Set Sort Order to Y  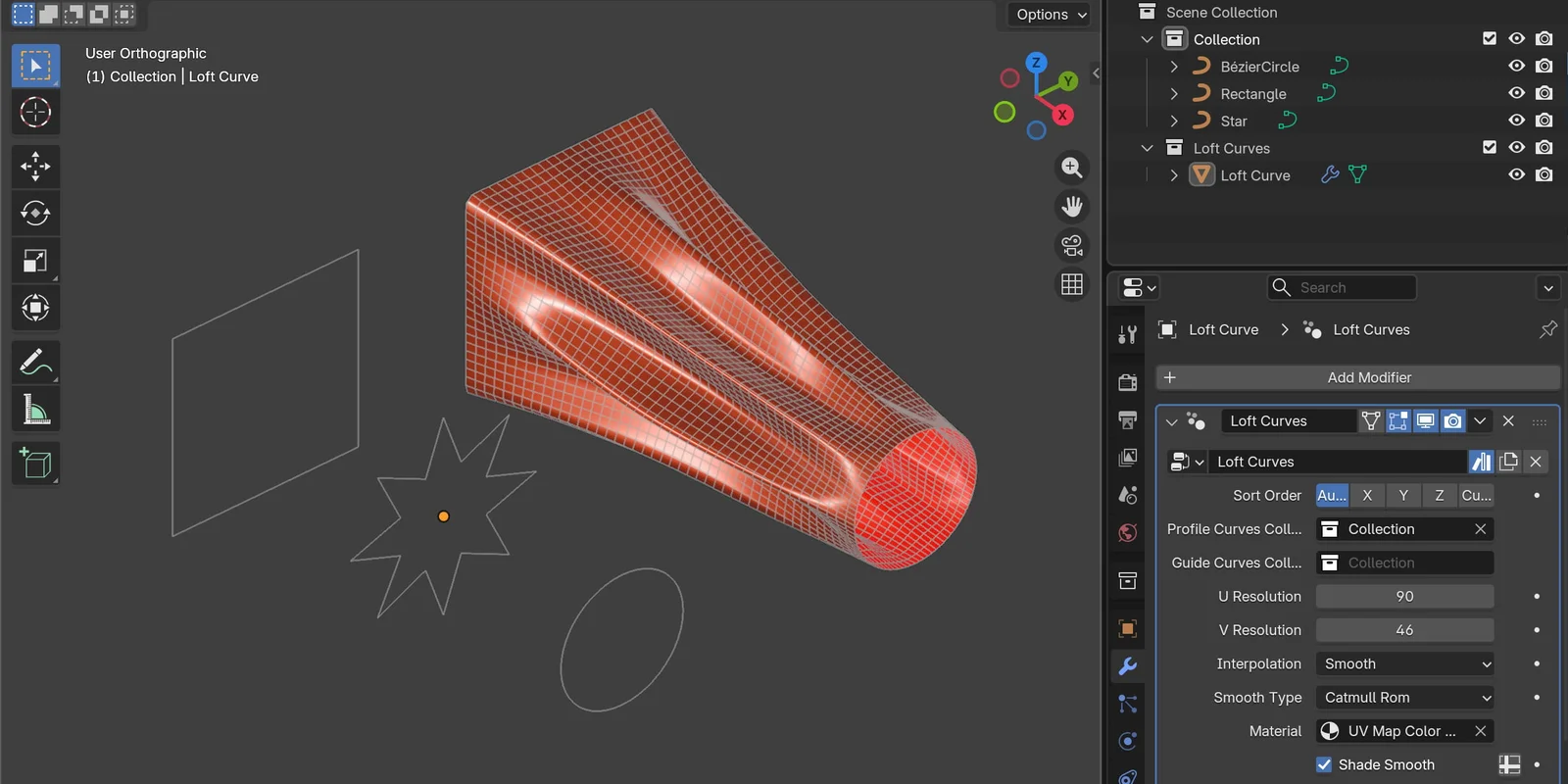pos(1403,496)
